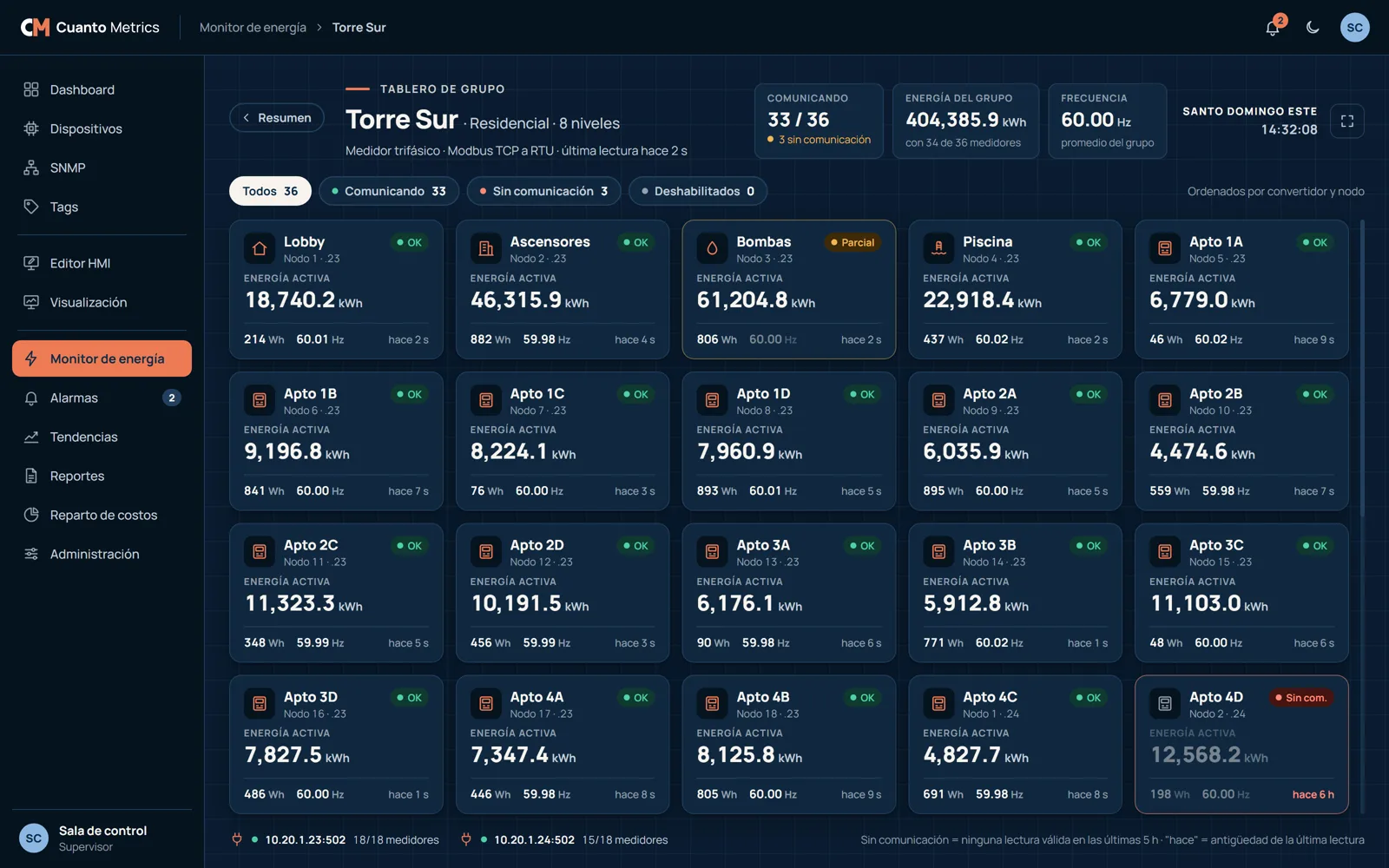
Task: Click the 'hace 6 h' timestamp on Apto 4D
Action: click(x=1313, y=795)
